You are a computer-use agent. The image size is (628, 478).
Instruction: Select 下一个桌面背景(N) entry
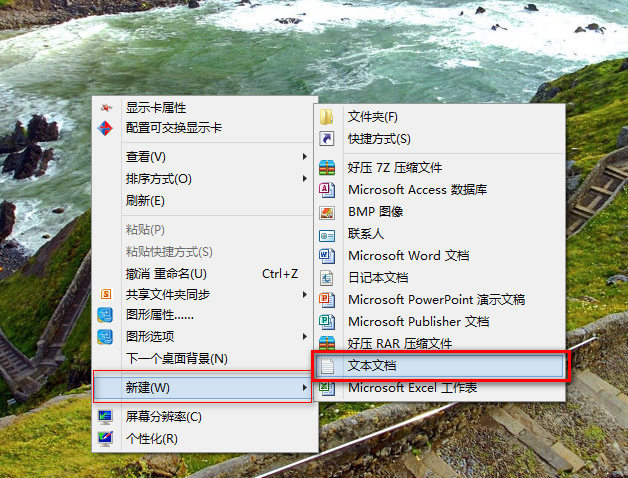tap(204, 359)
